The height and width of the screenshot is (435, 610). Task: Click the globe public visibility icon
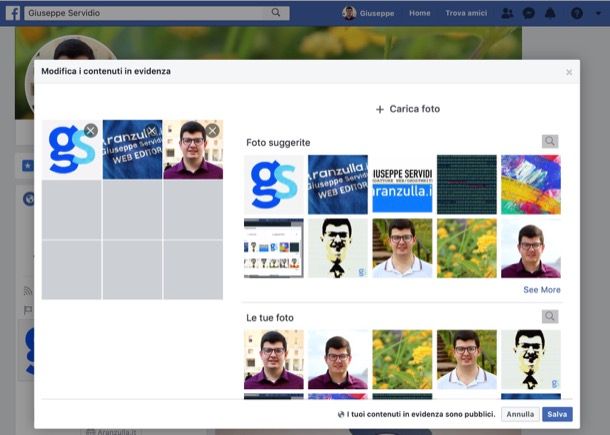click(x=341, y=414)
